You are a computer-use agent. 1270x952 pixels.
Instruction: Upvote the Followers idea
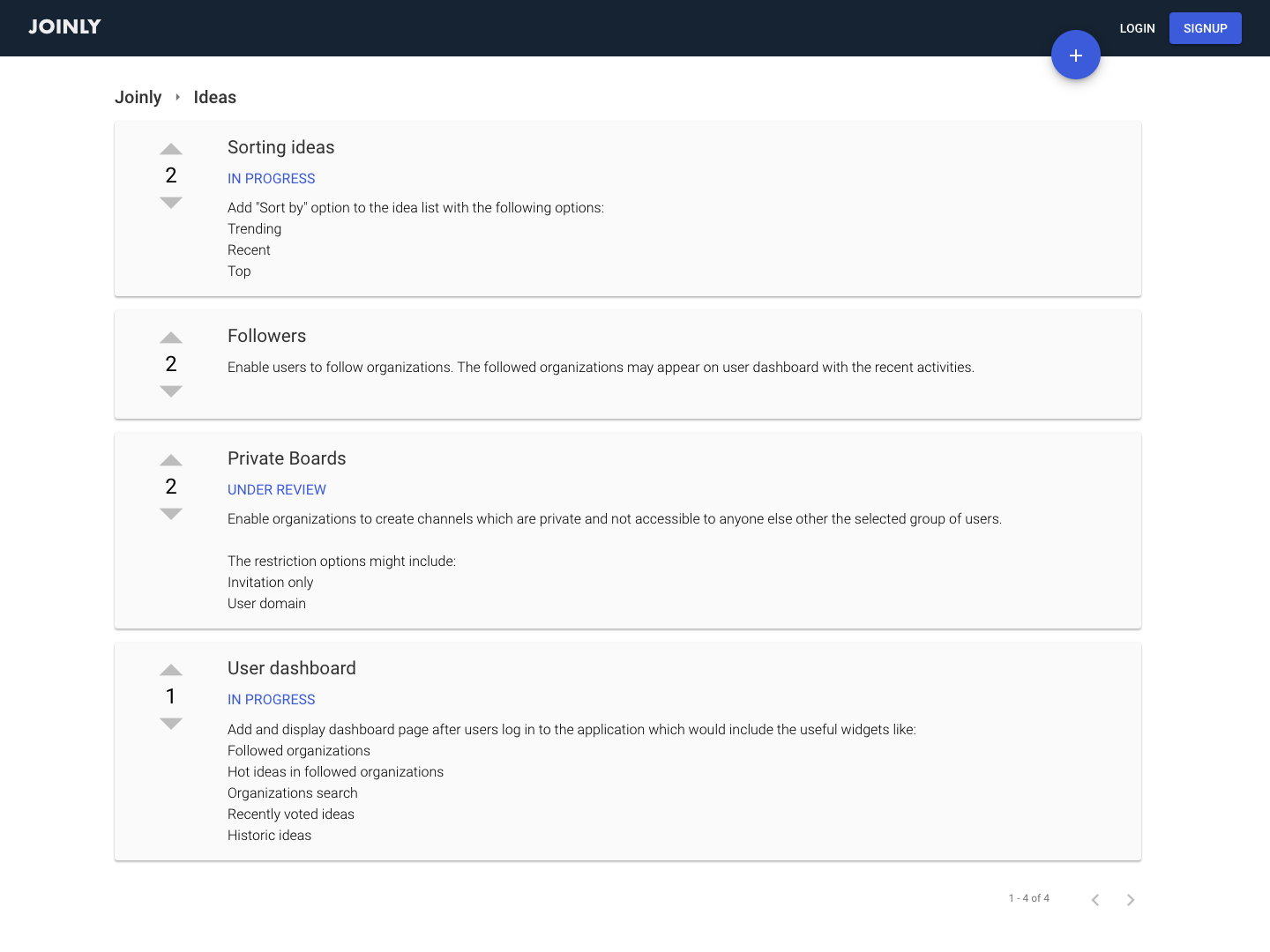pos(171,338)
